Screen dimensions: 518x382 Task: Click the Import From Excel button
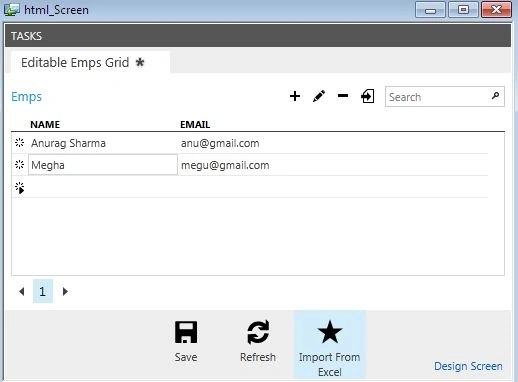(x=330, y=345)
